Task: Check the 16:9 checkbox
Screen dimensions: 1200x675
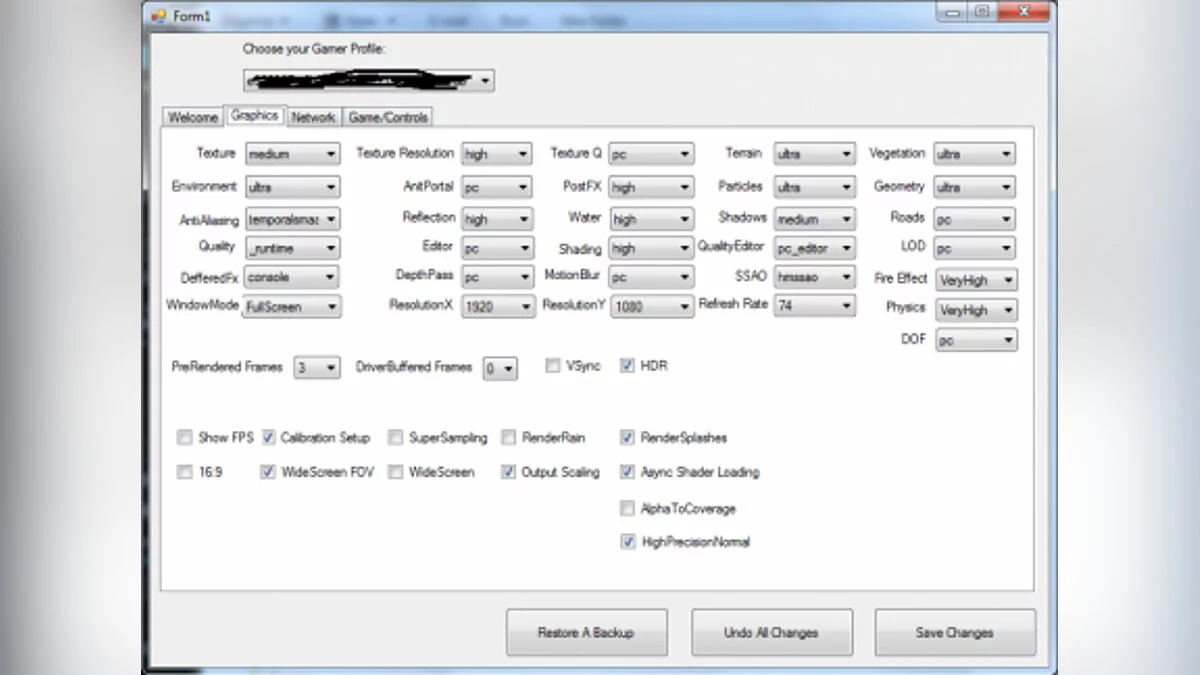Action: click(x=185, y=472)
